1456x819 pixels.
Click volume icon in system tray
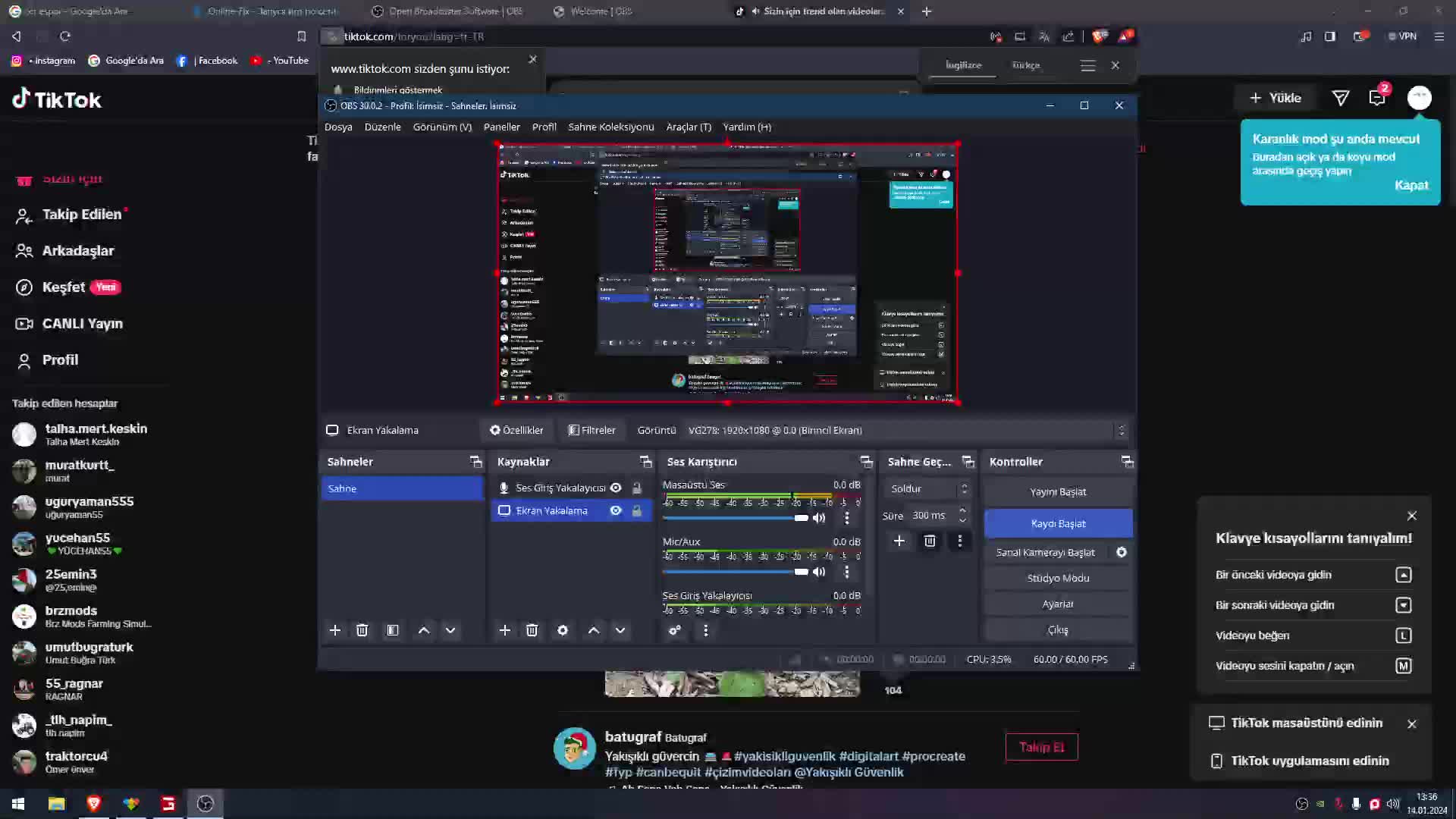[x=1393, y=804]
